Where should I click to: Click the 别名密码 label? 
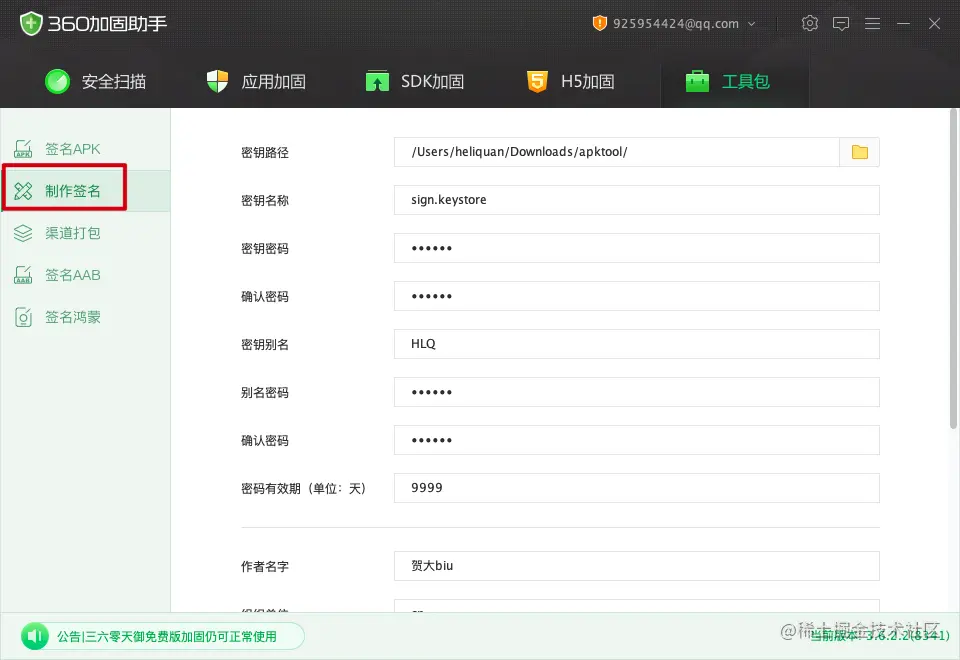pos(264,392)
